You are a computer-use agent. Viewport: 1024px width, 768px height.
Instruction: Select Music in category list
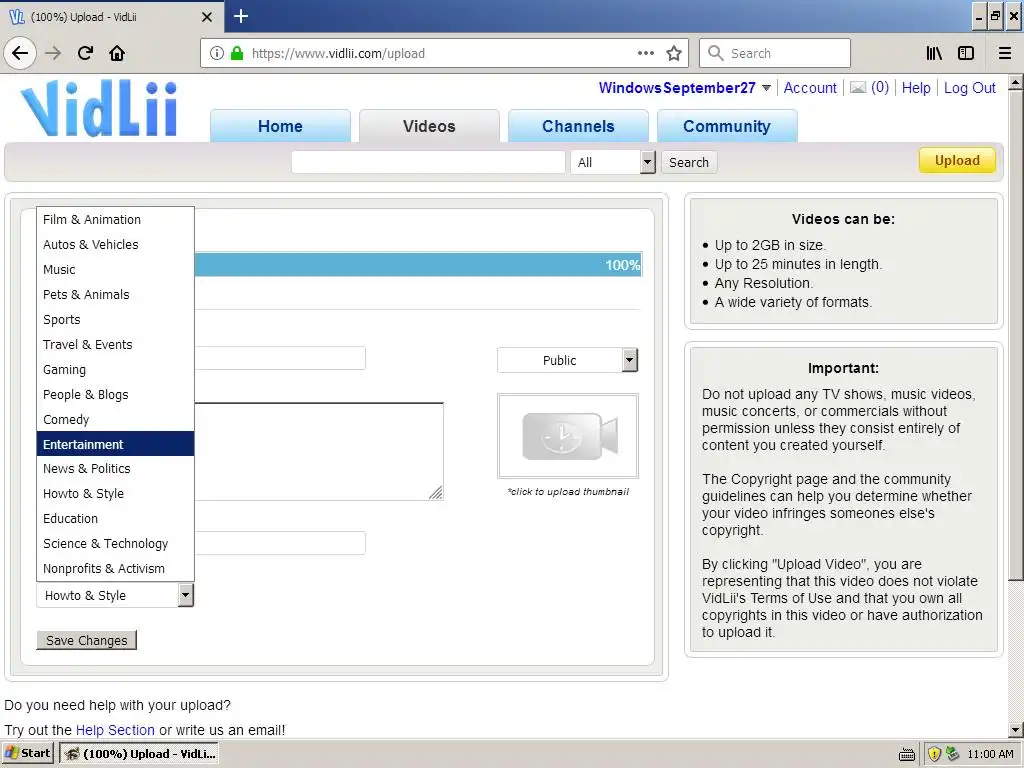tap(115, 270)
